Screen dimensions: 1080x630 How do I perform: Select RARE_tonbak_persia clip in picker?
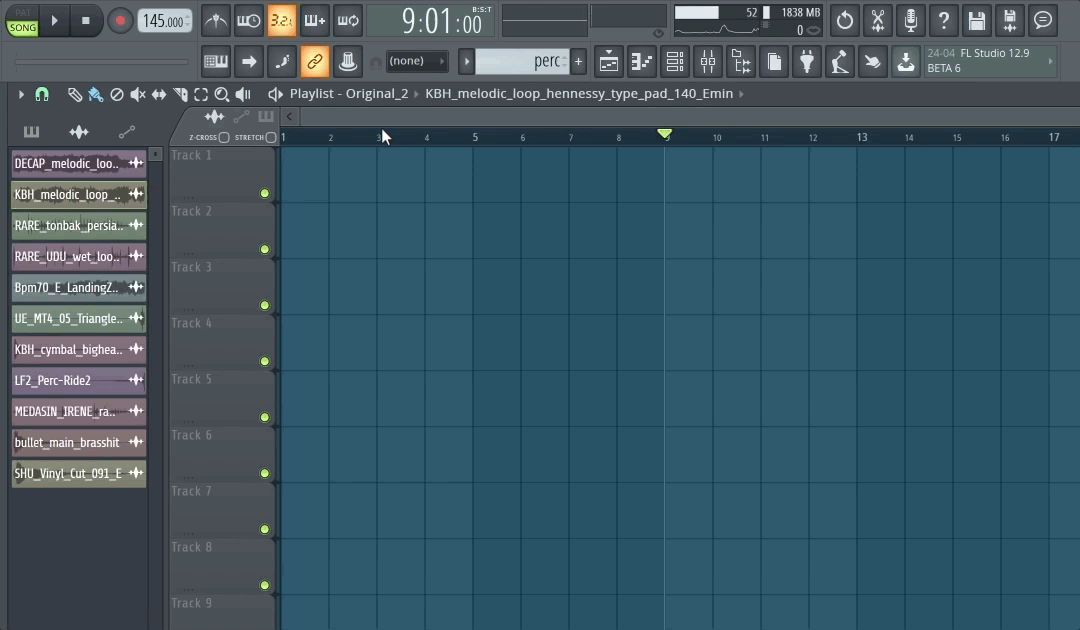click(79, 226)
